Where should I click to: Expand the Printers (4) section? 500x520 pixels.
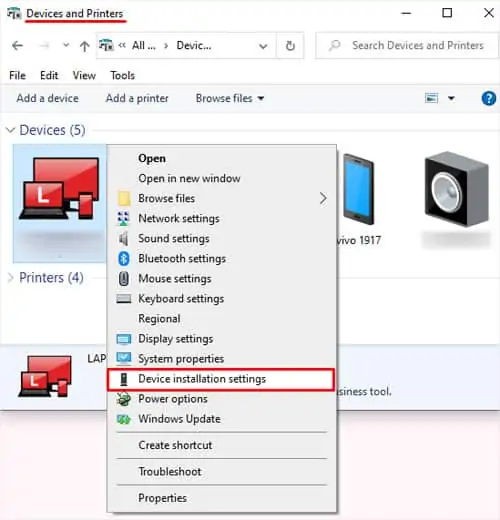tap(11, 278)
